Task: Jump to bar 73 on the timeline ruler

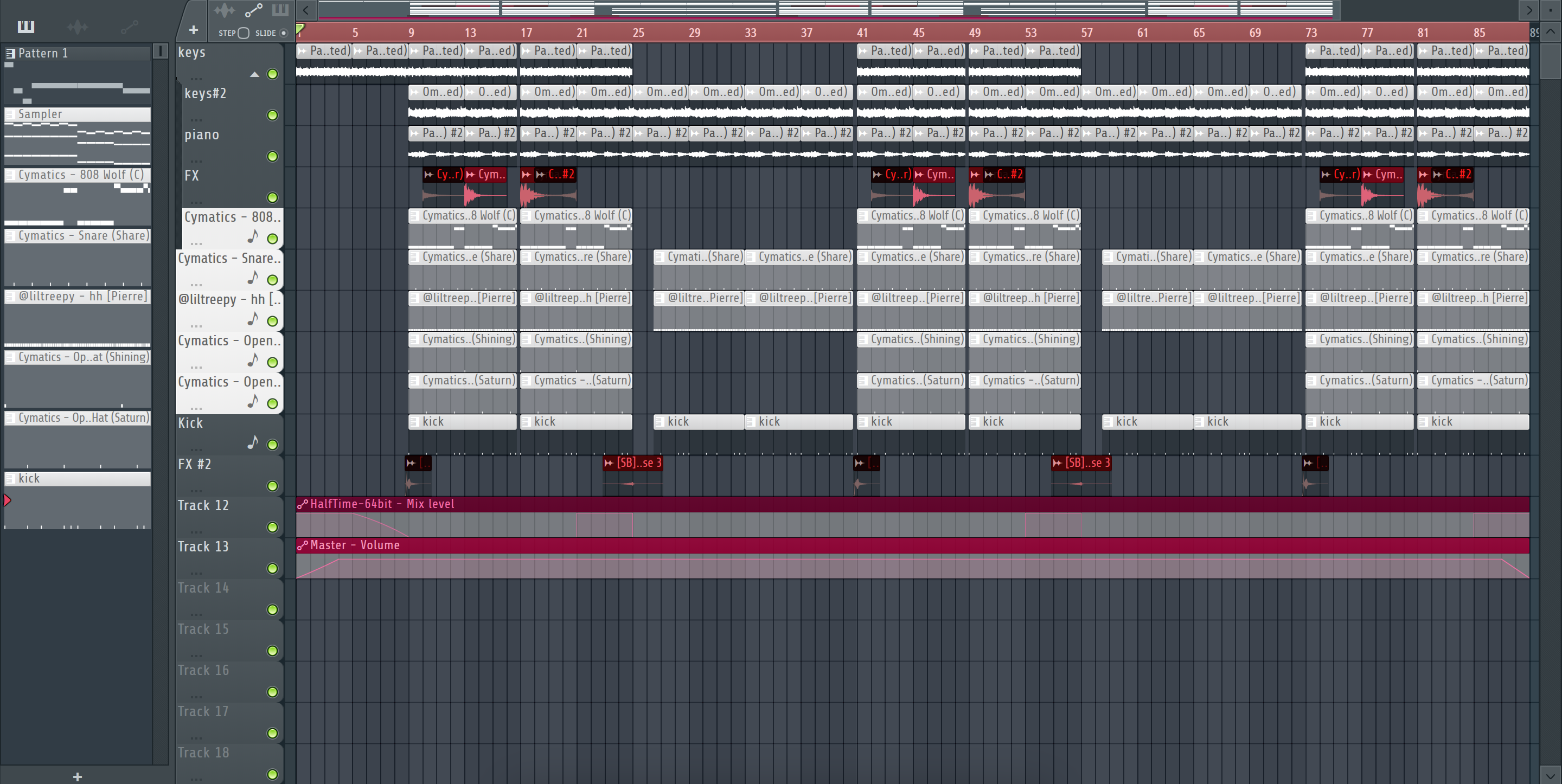Action: (1311, 33)
